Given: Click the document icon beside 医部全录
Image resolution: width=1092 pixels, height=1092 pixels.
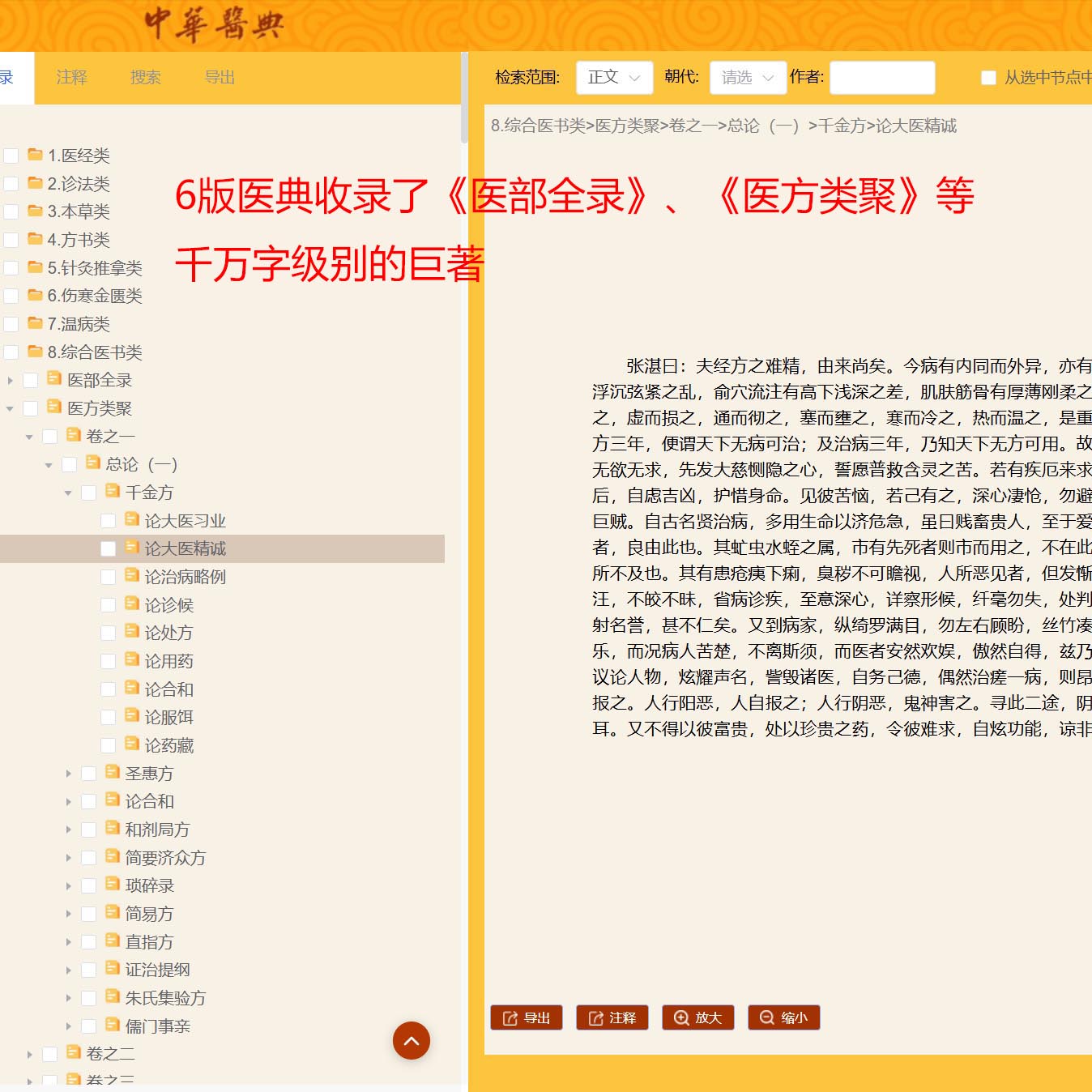Looking at the screenshot, I should (53, 379).
